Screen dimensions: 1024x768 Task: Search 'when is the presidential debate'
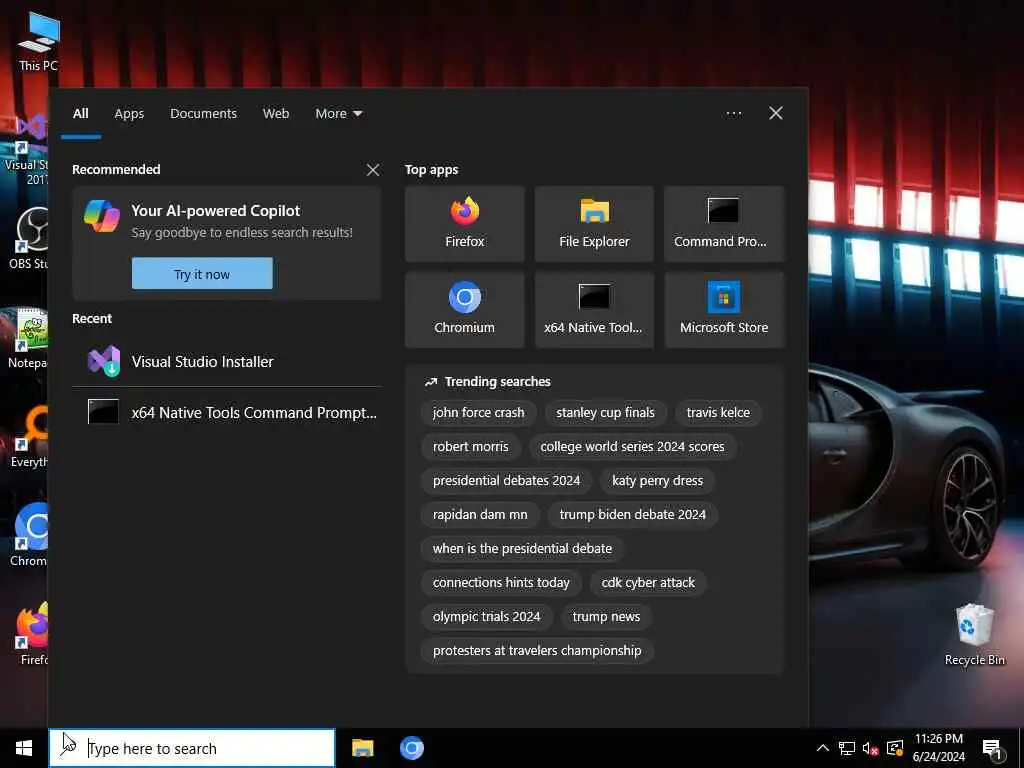pyautogui.click(x=522, y=549)
